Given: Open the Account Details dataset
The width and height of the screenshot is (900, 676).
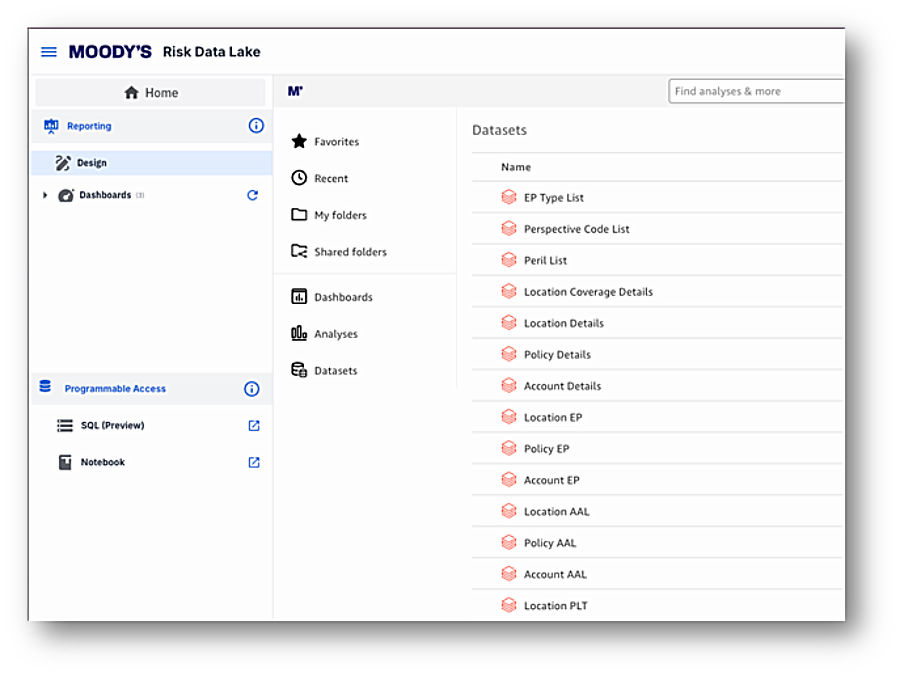Looking at the screenshot, I should click(x=562, y=386).
